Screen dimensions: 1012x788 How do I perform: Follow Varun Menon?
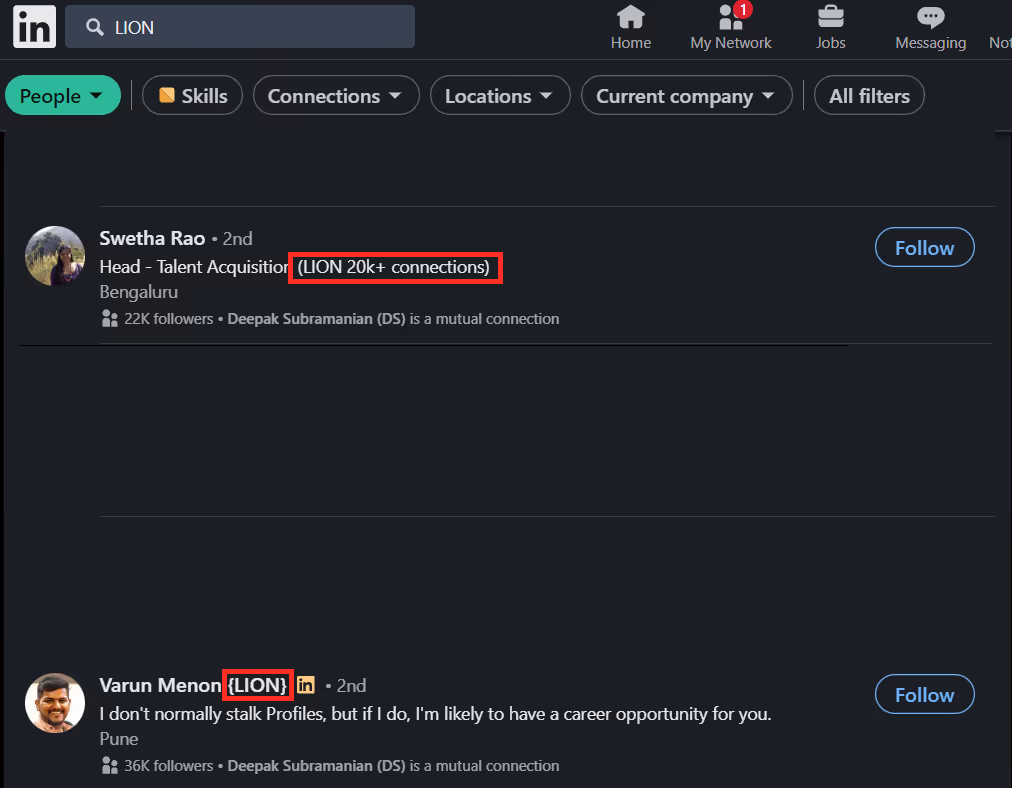tap(924, 694)
